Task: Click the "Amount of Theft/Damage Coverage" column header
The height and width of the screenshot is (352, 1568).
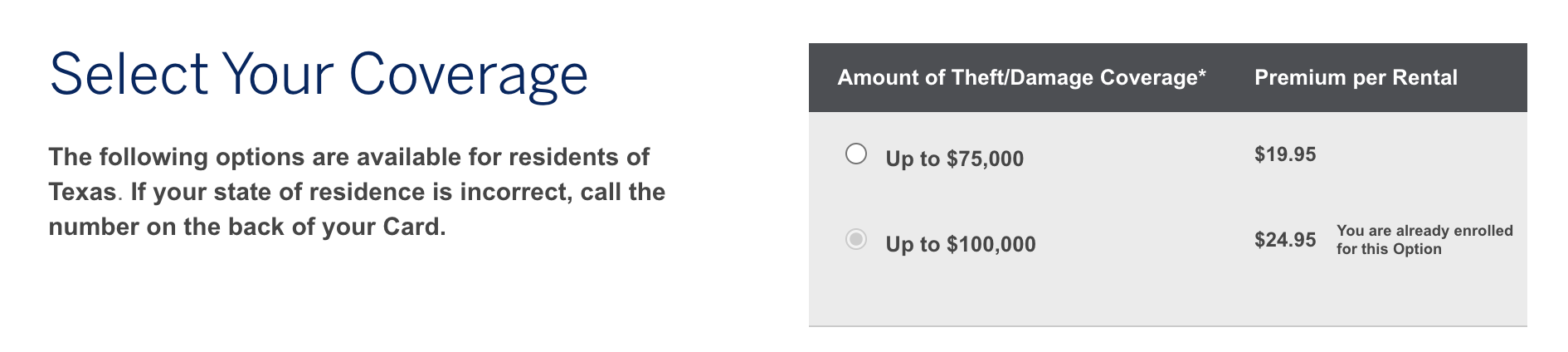Action: coord(1016,77)
